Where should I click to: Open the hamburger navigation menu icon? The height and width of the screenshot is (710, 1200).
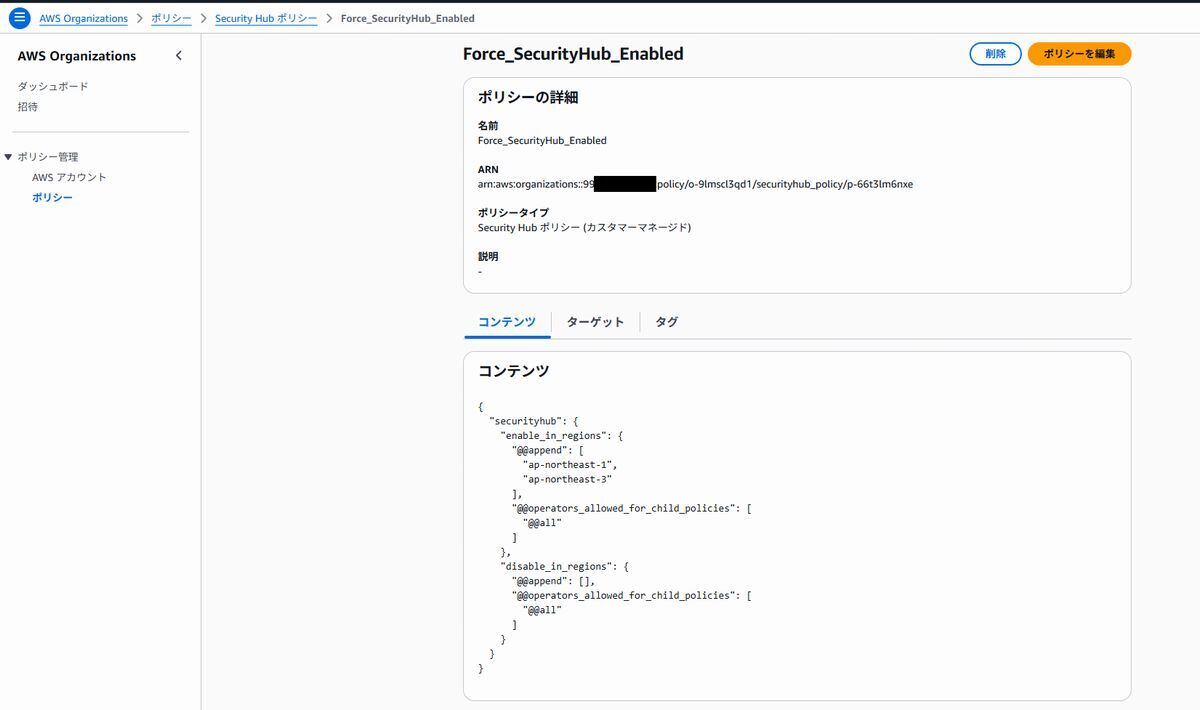[19, 18]
